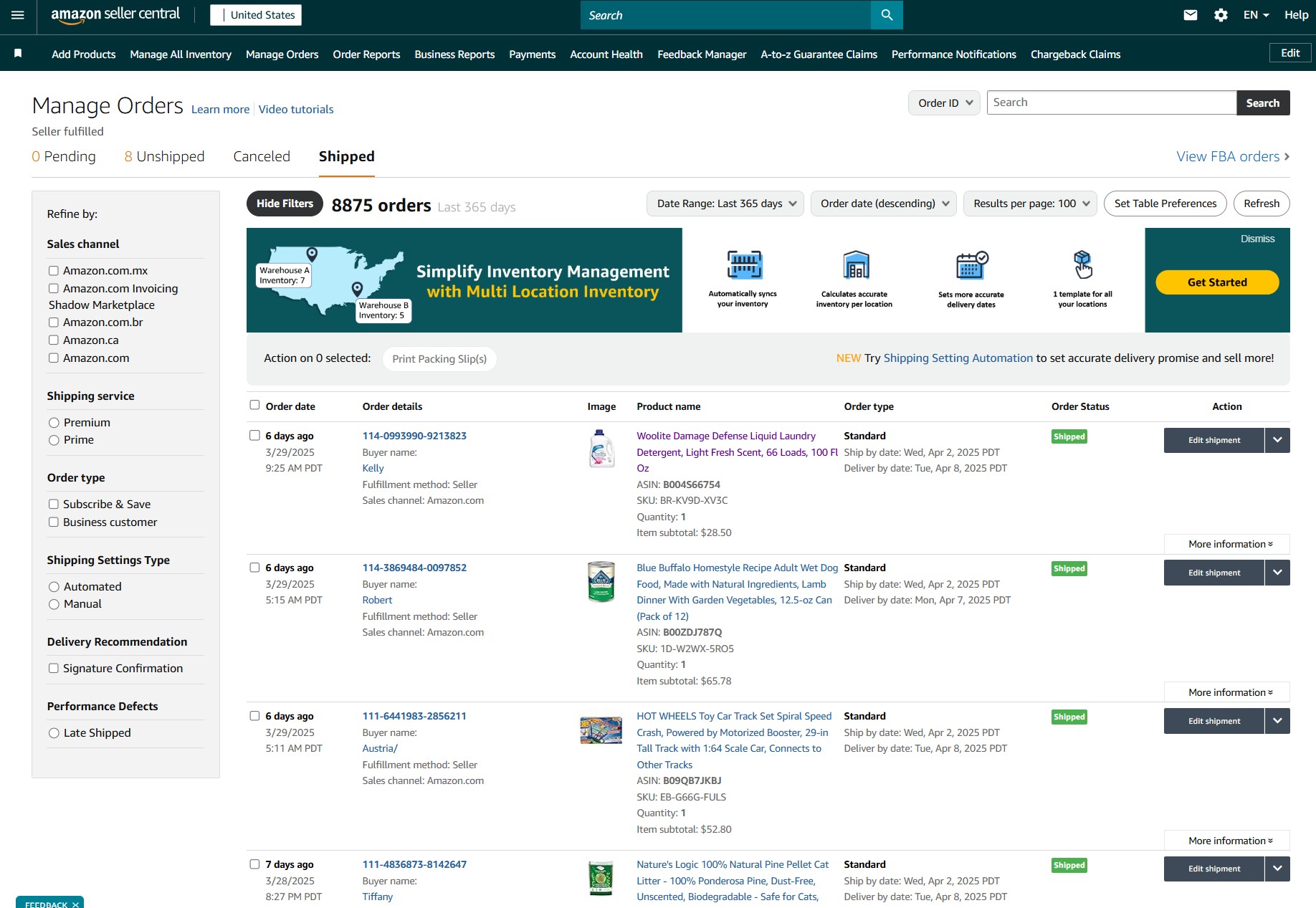
Task: Open the Account Health menu item
Action: tap(606, 54)
